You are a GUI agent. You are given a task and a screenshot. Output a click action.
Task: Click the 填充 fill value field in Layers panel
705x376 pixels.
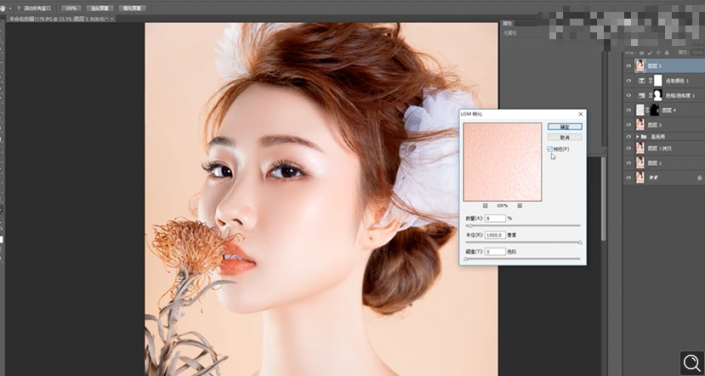pos(698,53)
